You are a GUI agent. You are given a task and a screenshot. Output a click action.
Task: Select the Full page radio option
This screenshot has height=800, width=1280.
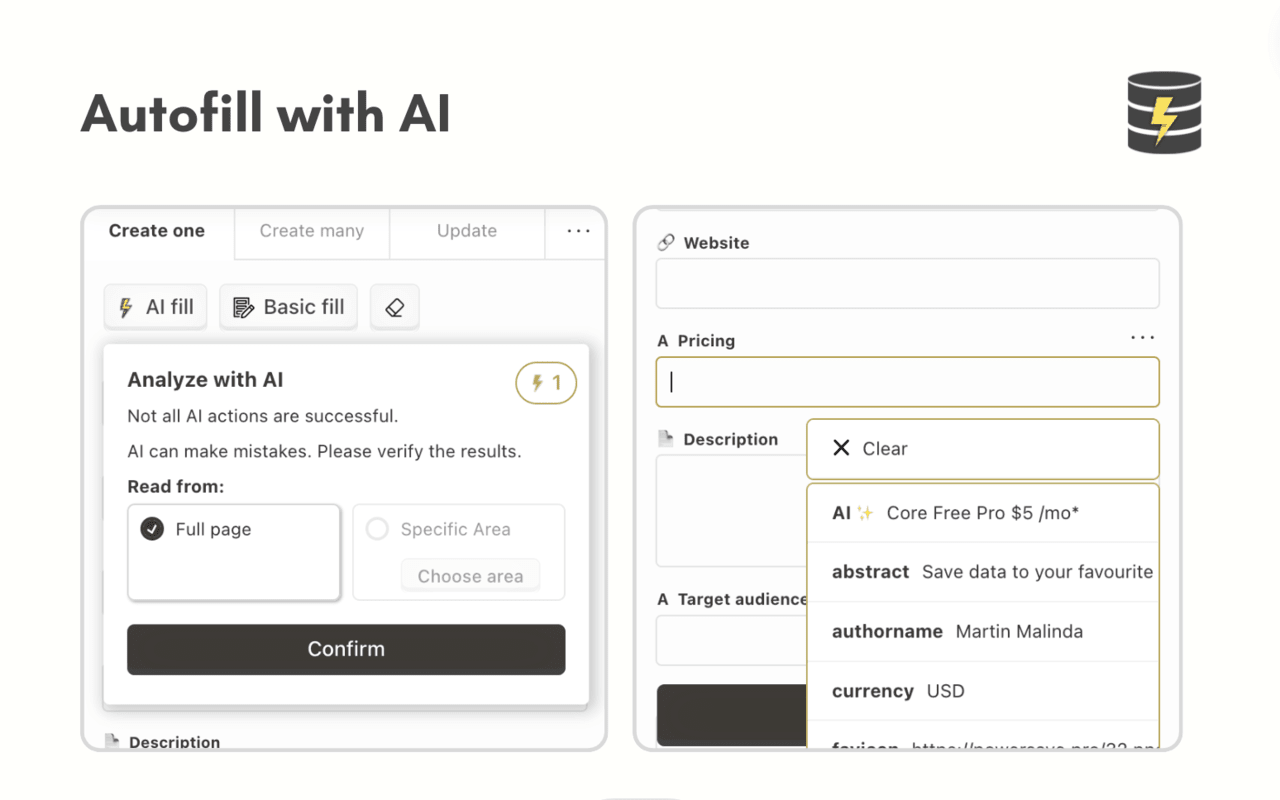pyautogui.click(x=152, y=529)
